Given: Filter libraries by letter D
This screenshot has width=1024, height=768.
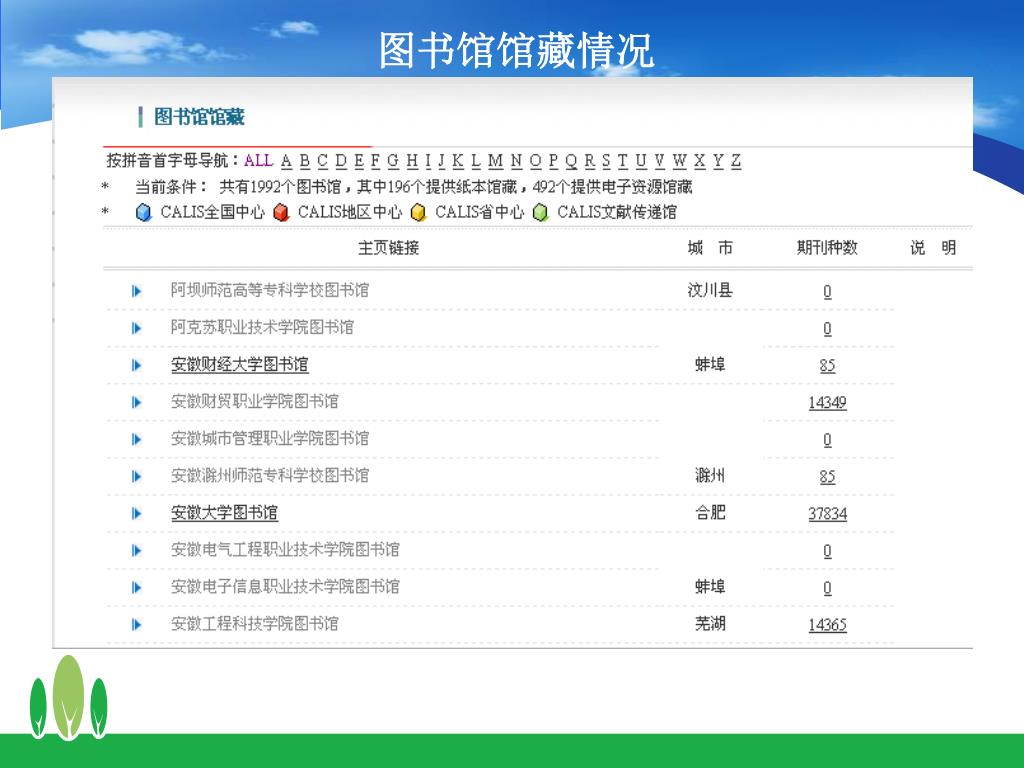Looking at the screenshot, I should coord(341,161).
